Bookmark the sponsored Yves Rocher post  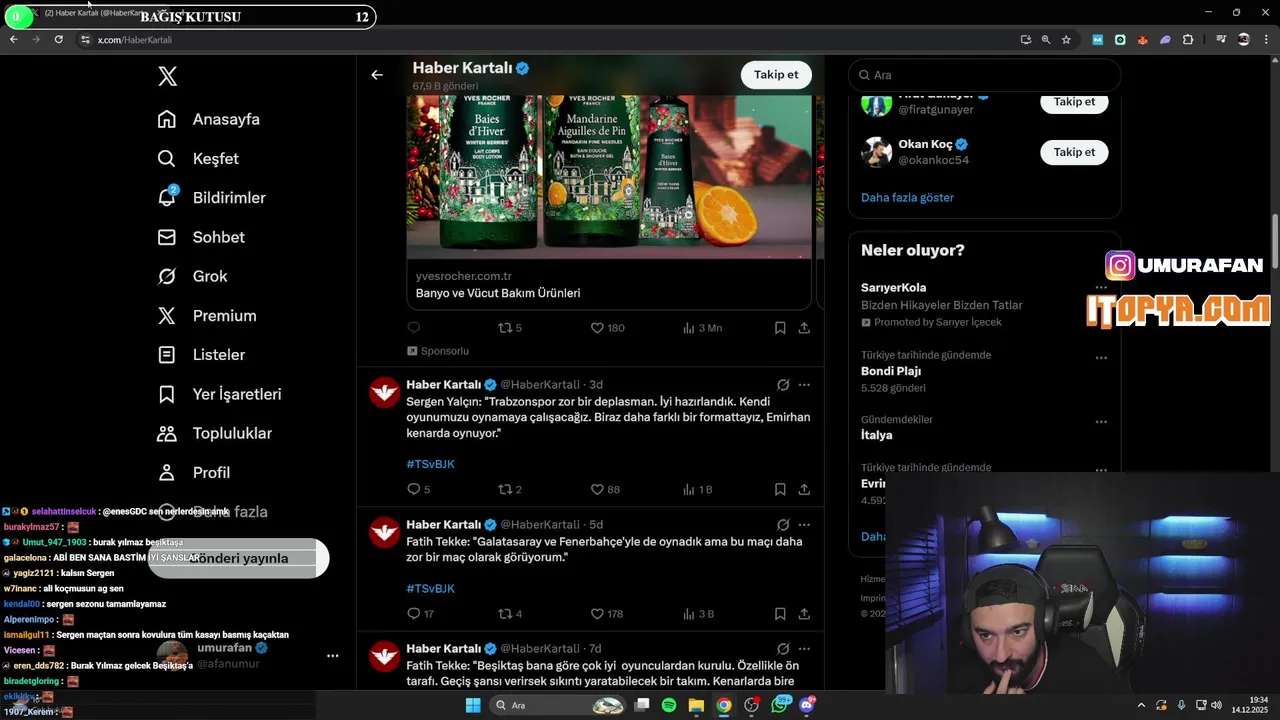pyautogui.click(x=780, y=327)
